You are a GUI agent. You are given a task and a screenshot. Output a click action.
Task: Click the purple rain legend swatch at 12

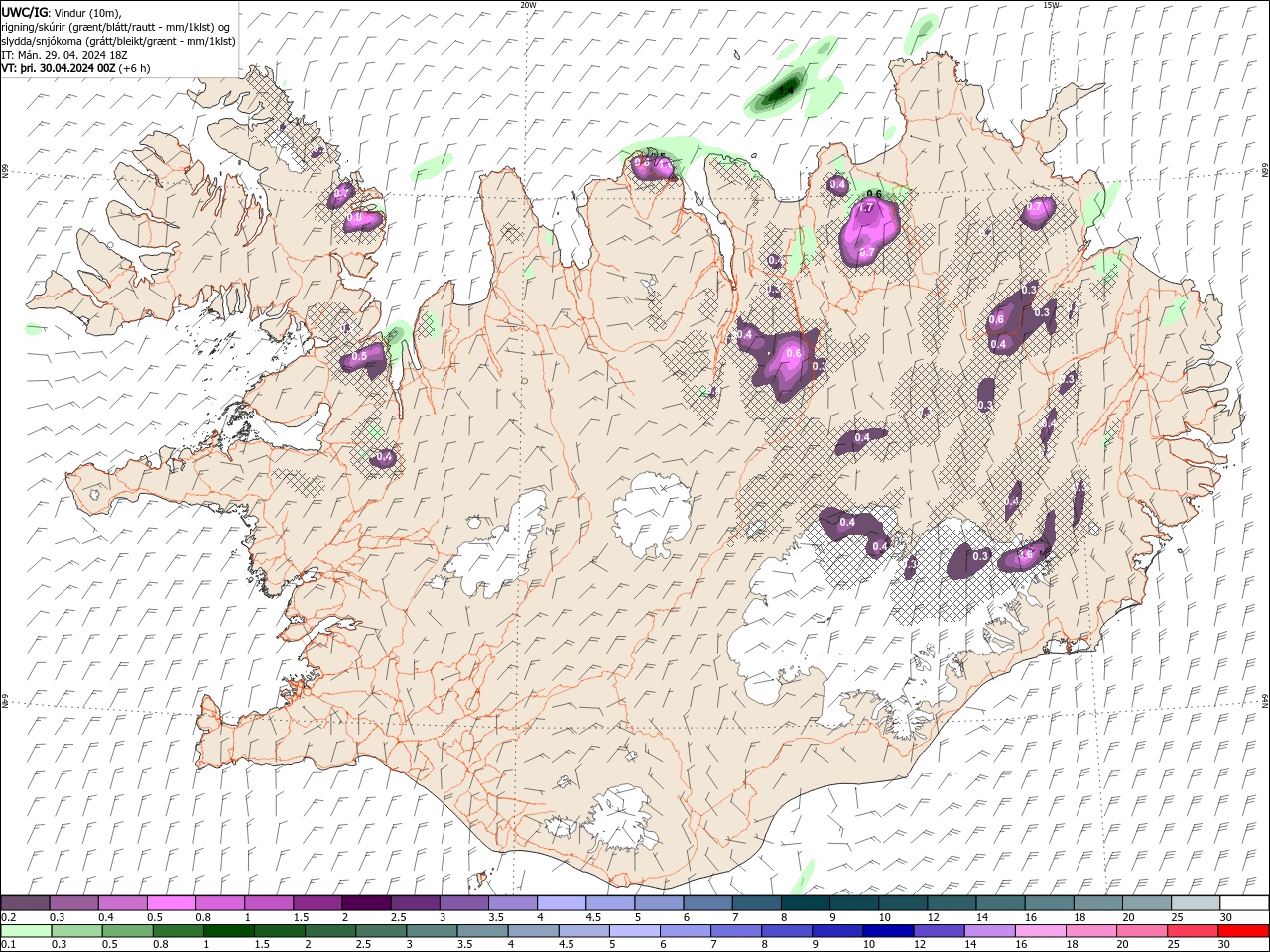tap(938, 931)
